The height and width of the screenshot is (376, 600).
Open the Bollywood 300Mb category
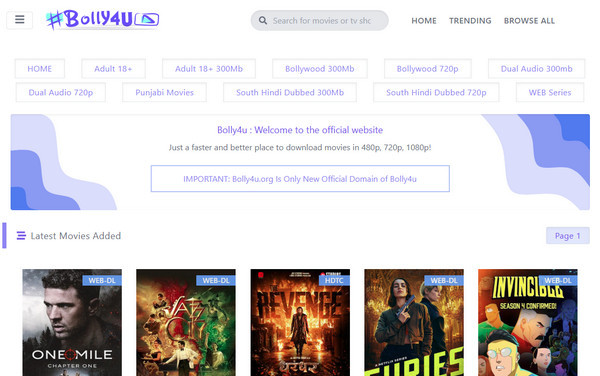[320, 69]
